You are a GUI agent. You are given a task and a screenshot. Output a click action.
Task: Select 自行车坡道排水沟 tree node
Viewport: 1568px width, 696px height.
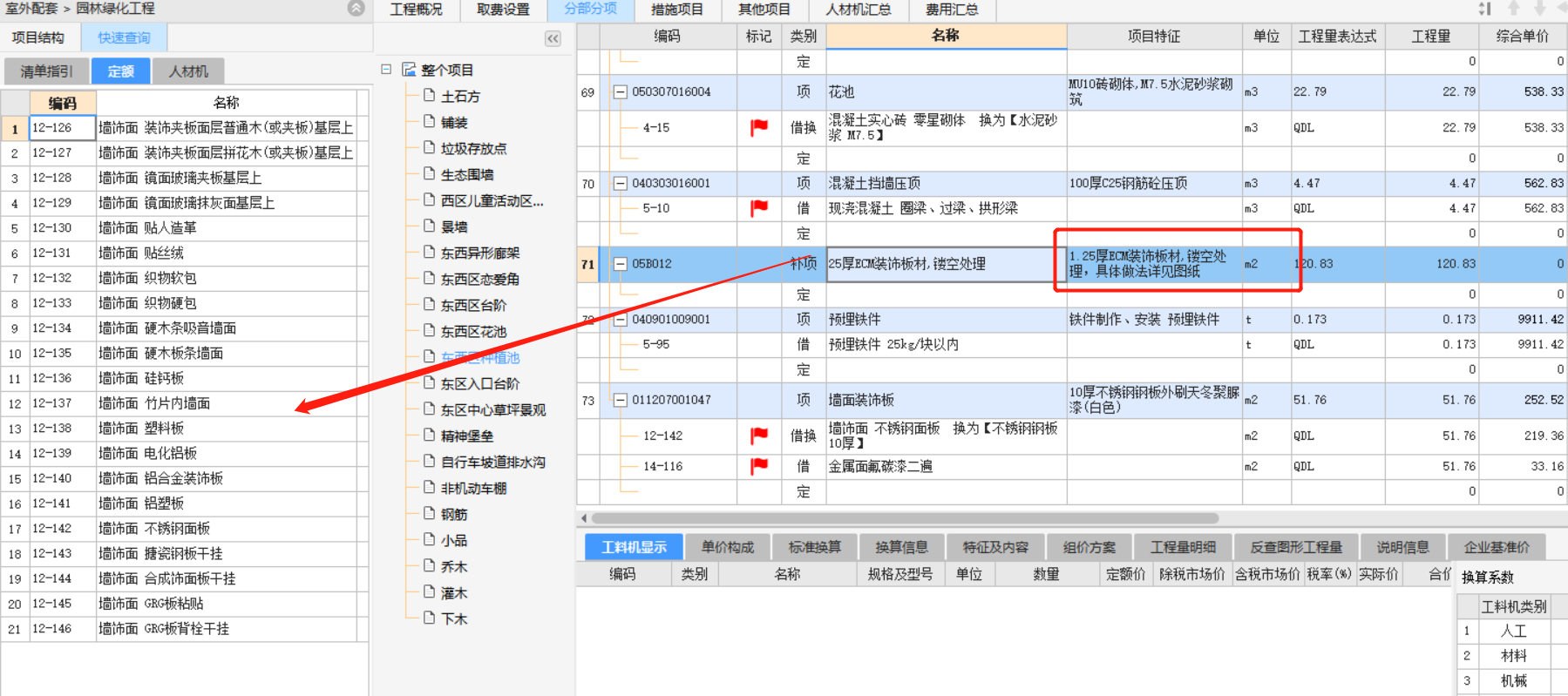[493, 462]
